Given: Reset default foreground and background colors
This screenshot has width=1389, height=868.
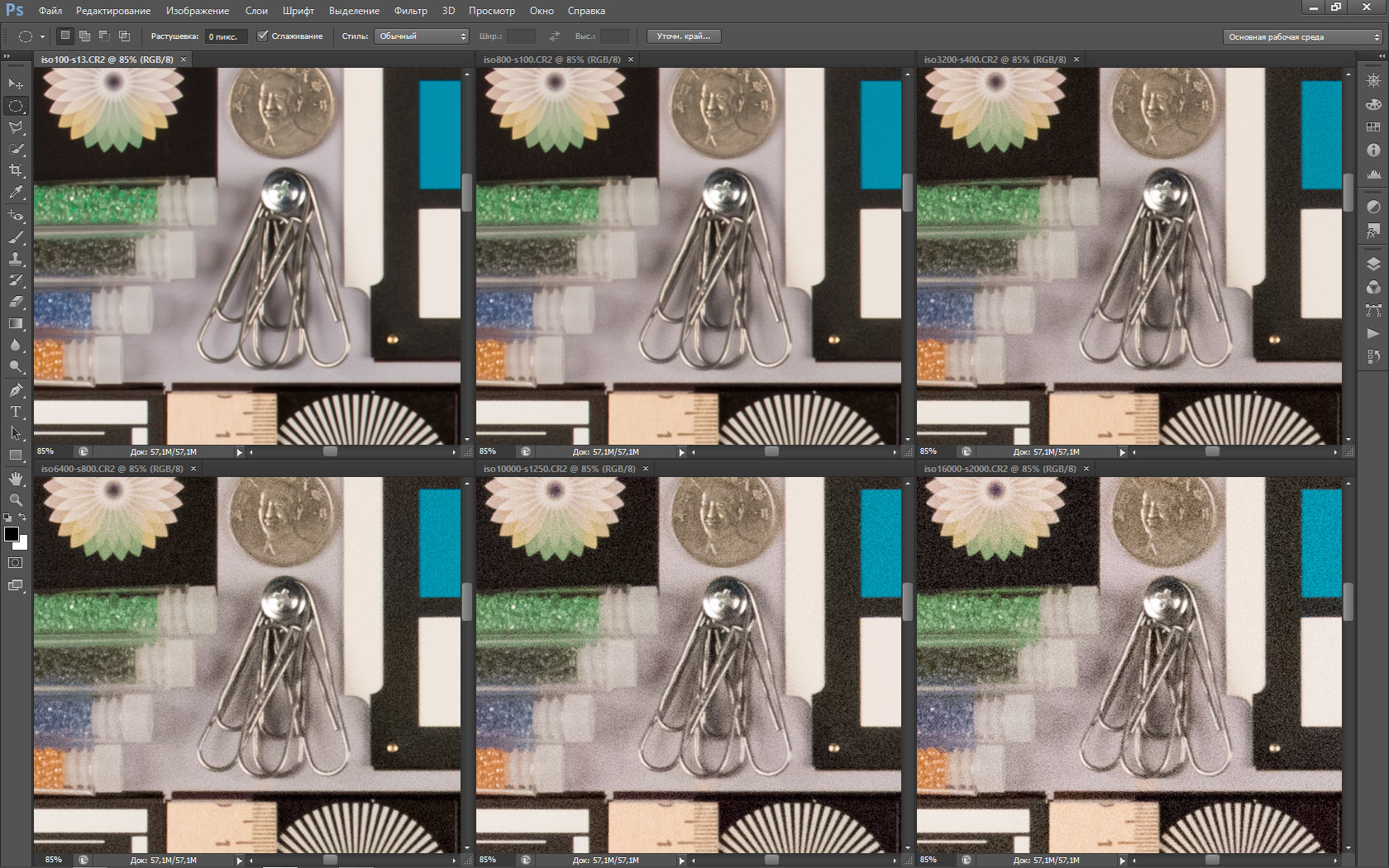Looking at the screenshot, I should [x=7, y=517].
